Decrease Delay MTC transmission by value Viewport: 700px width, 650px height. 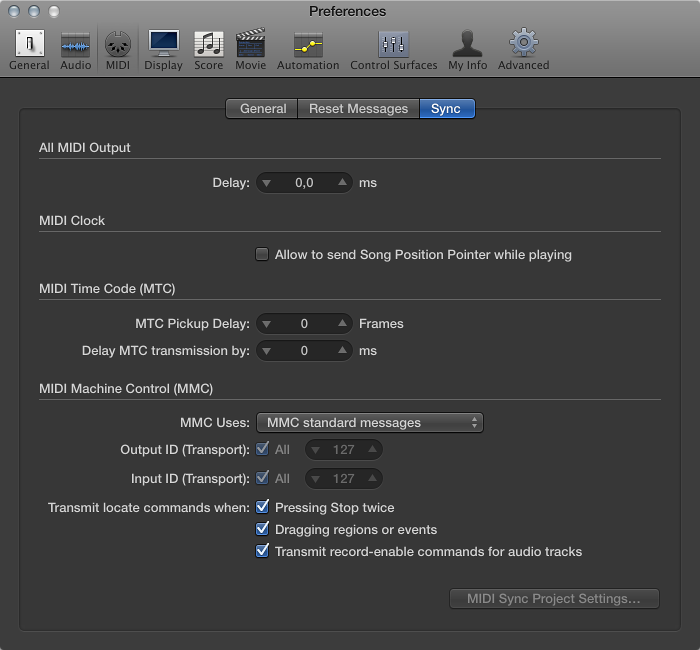[x=267, y=351]
